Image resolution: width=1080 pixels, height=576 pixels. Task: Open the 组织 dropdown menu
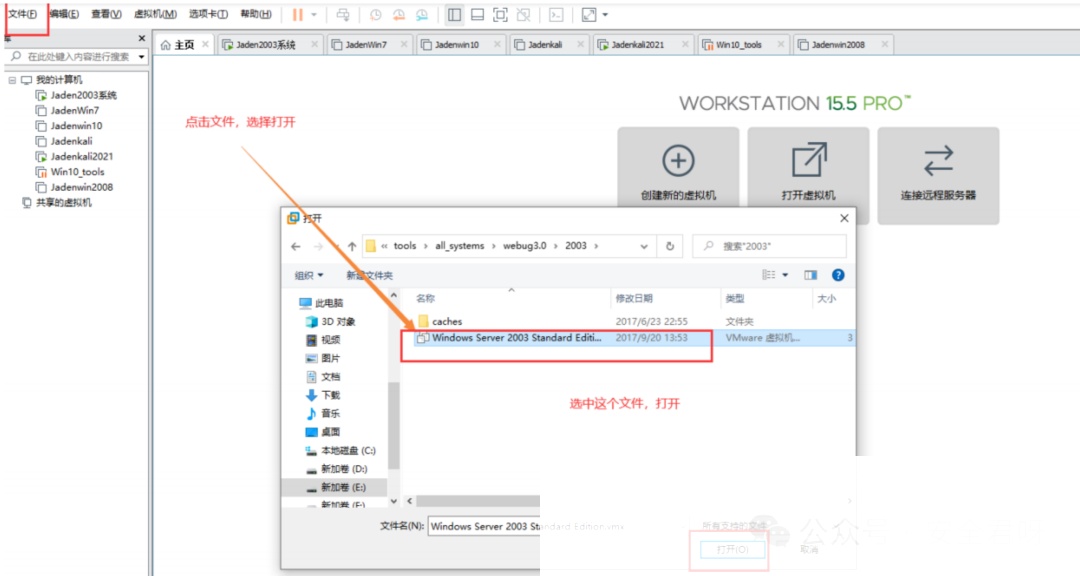tap(309, 276)
